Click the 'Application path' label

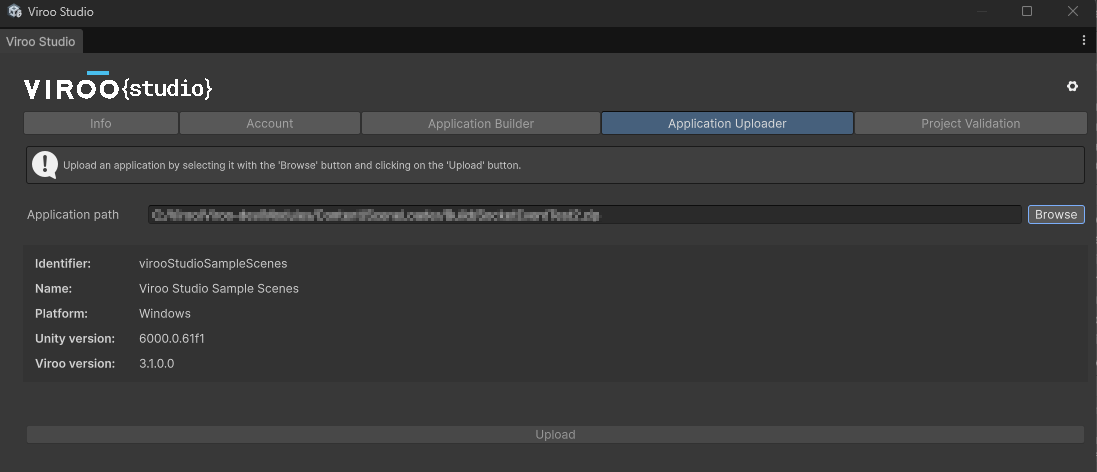pyautogui.click(x=73, y=215)
